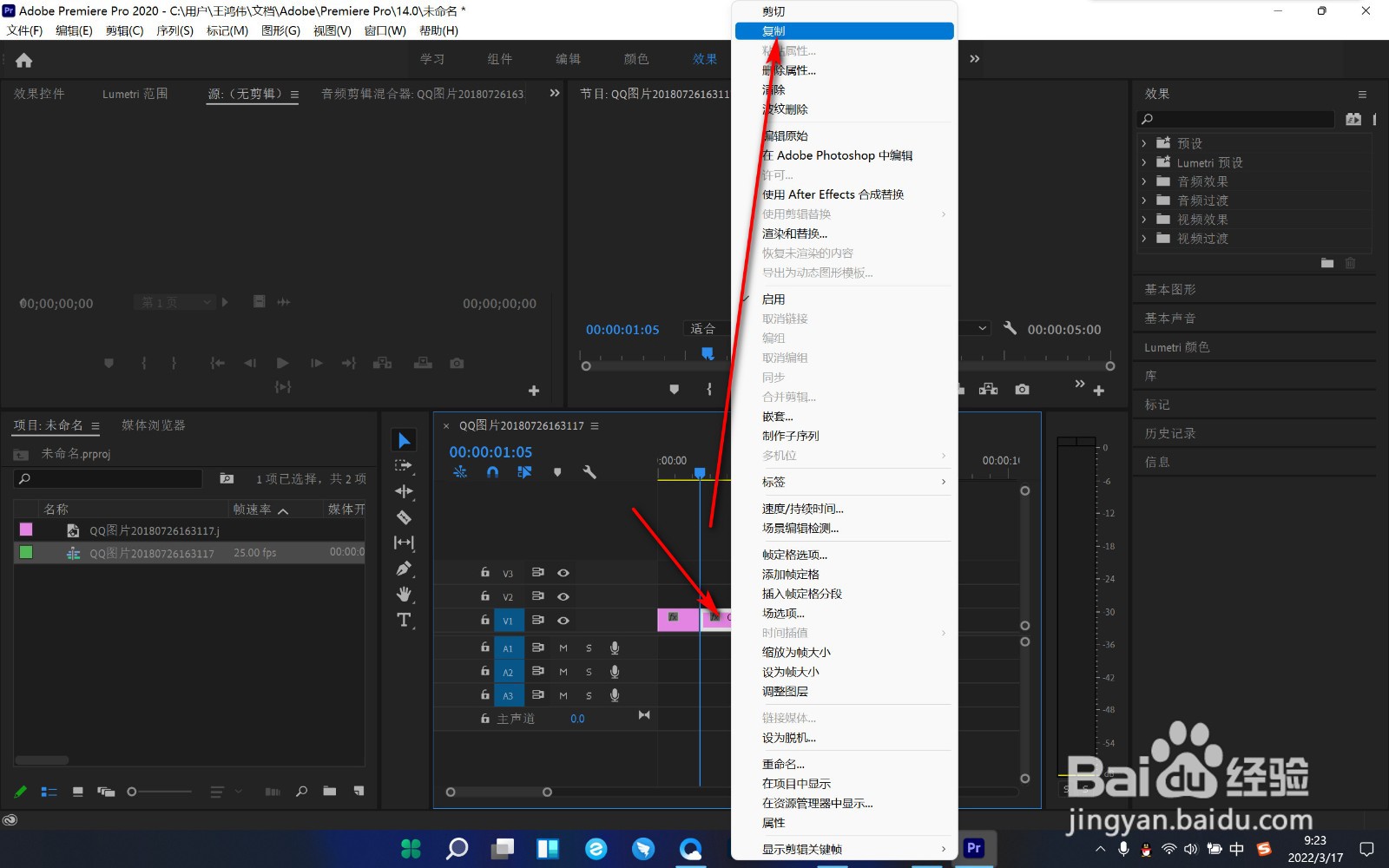Click Export Frame camera in Program monitor
1389x868 pixels.
click(1023, 390)
